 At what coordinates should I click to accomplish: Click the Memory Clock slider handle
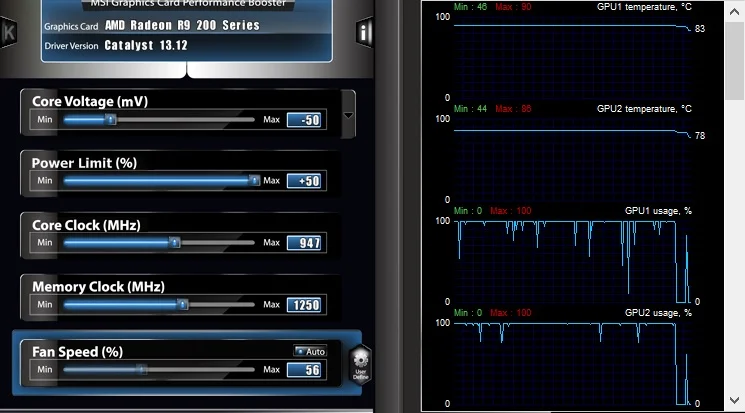pyautogui.click(x=182, y=304)
